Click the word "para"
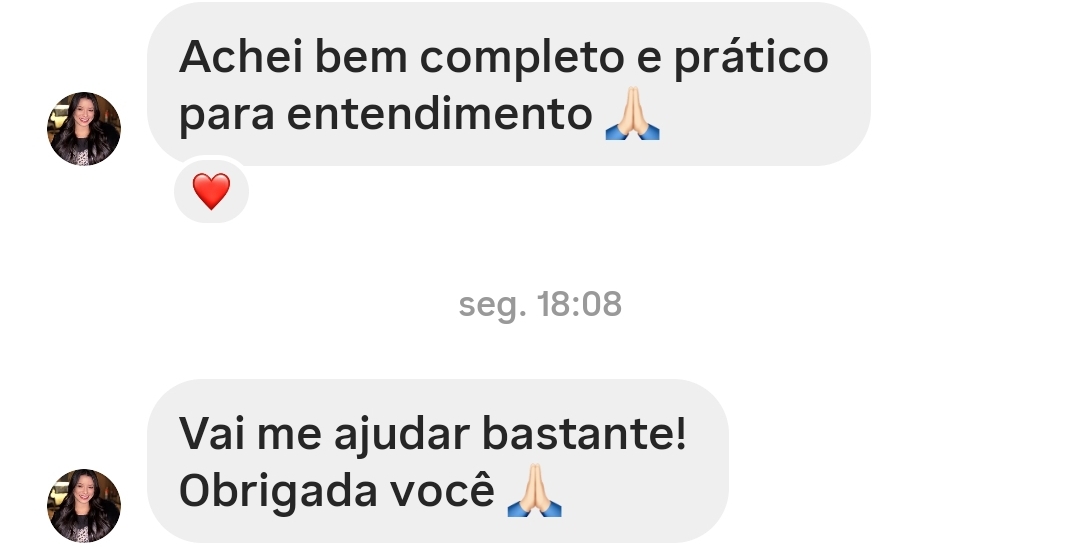This screenshot has height=550, width=1080. pyautogui.click(x=227, y=117)
